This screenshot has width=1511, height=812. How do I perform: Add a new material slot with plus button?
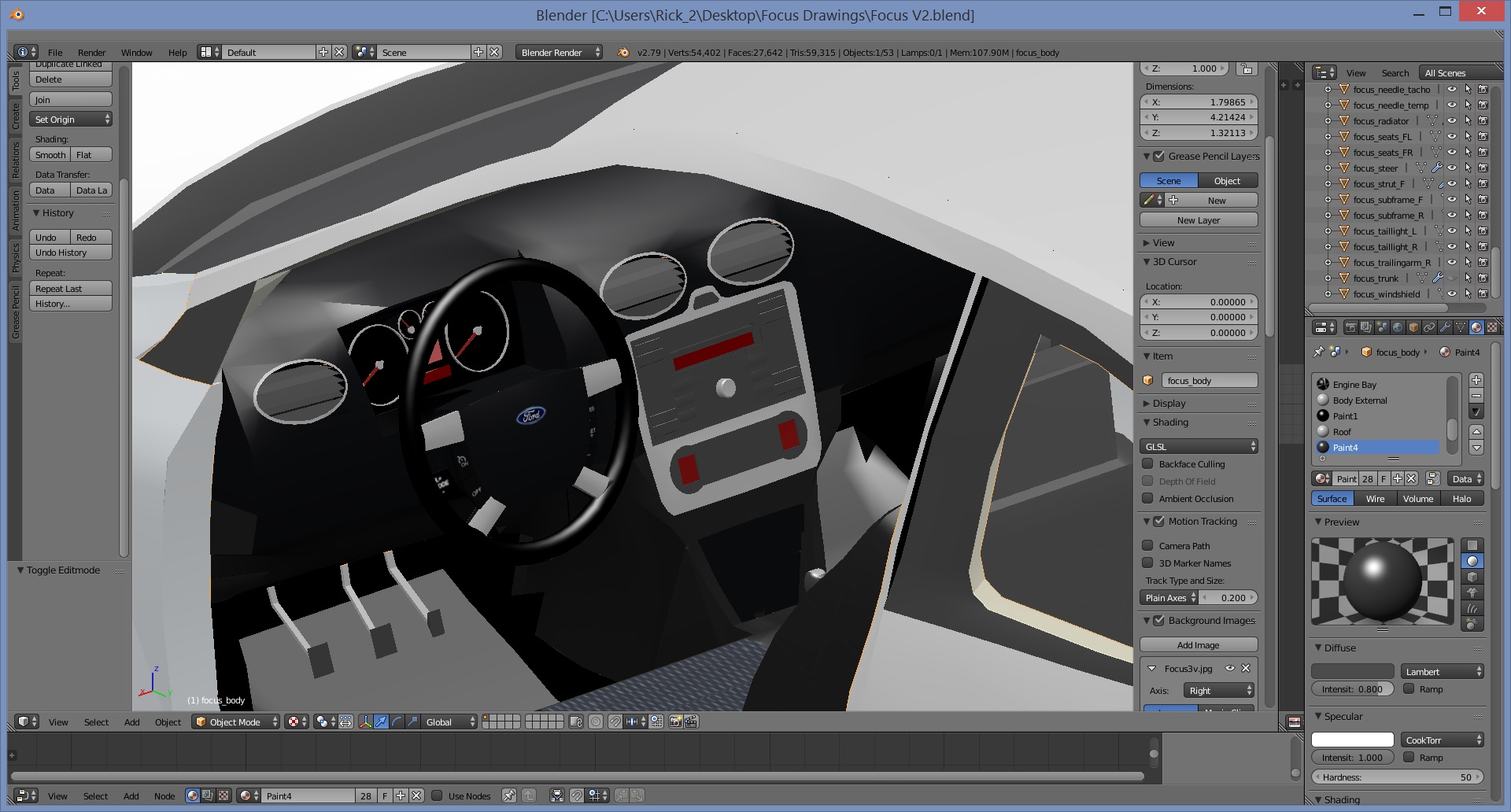(1476, 380)
